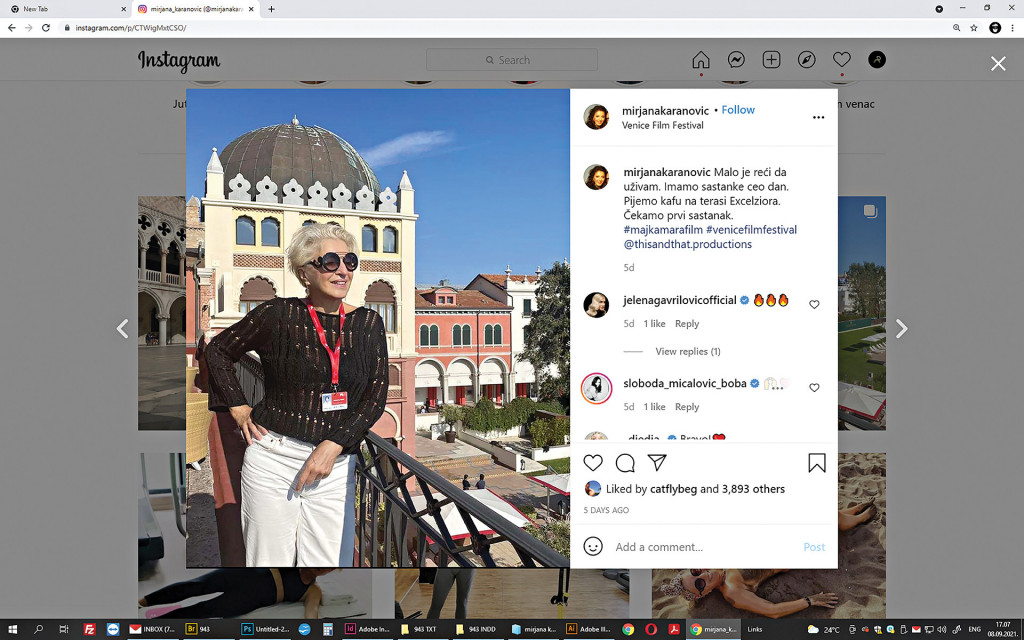This screenshot has height=640, width=1024.
Task: Click the comment speech bubble icon
Action: click(625, 463)
